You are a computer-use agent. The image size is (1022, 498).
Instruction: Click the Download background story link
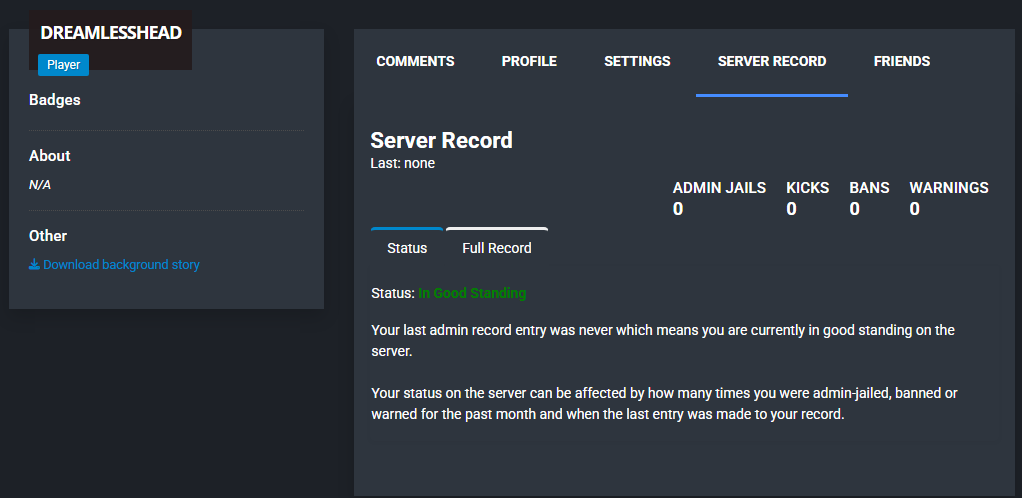(x=114, y=265)
